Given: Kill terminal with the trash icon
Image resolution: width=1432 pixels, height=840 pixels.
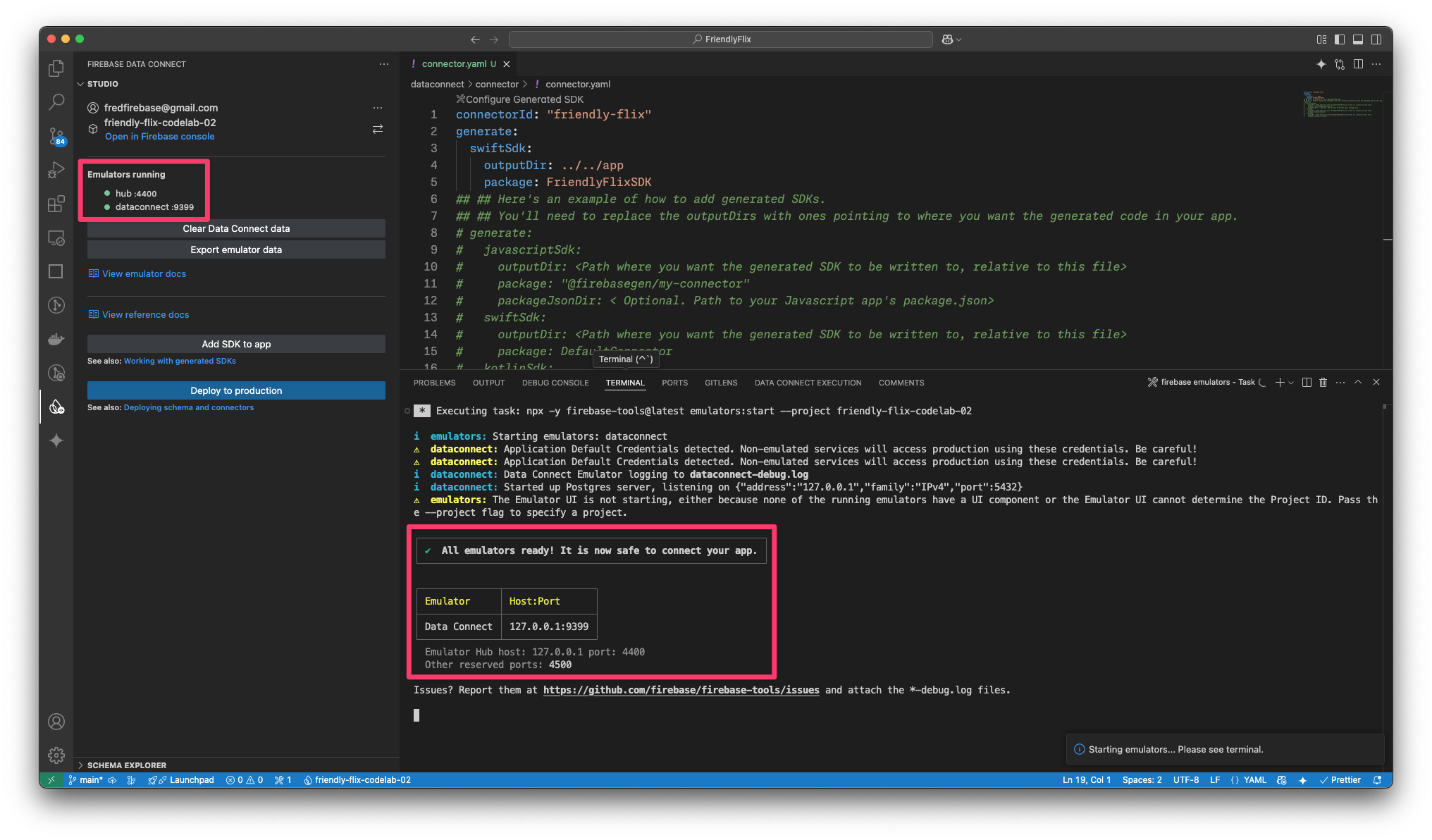Looking at the screenshot, I should [1323, 383].
